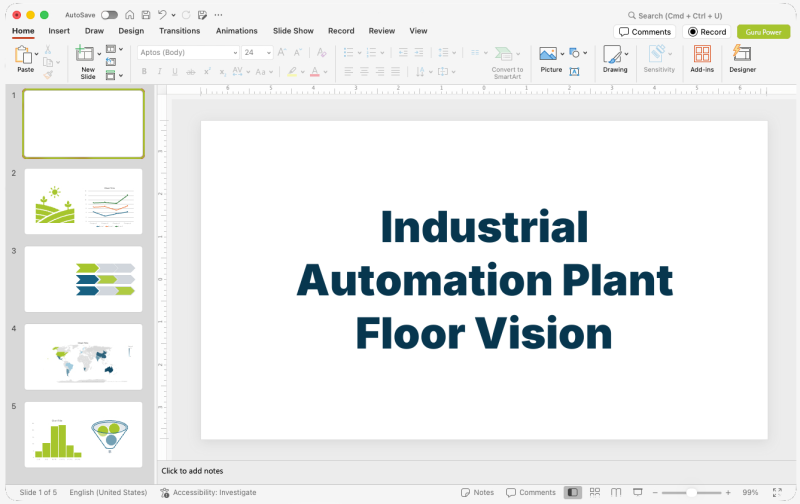The height and width of the screenshot is (504, 800).
Task: Select slide 3 thumbnail with chevron arrows
Action: click(84, 279)
